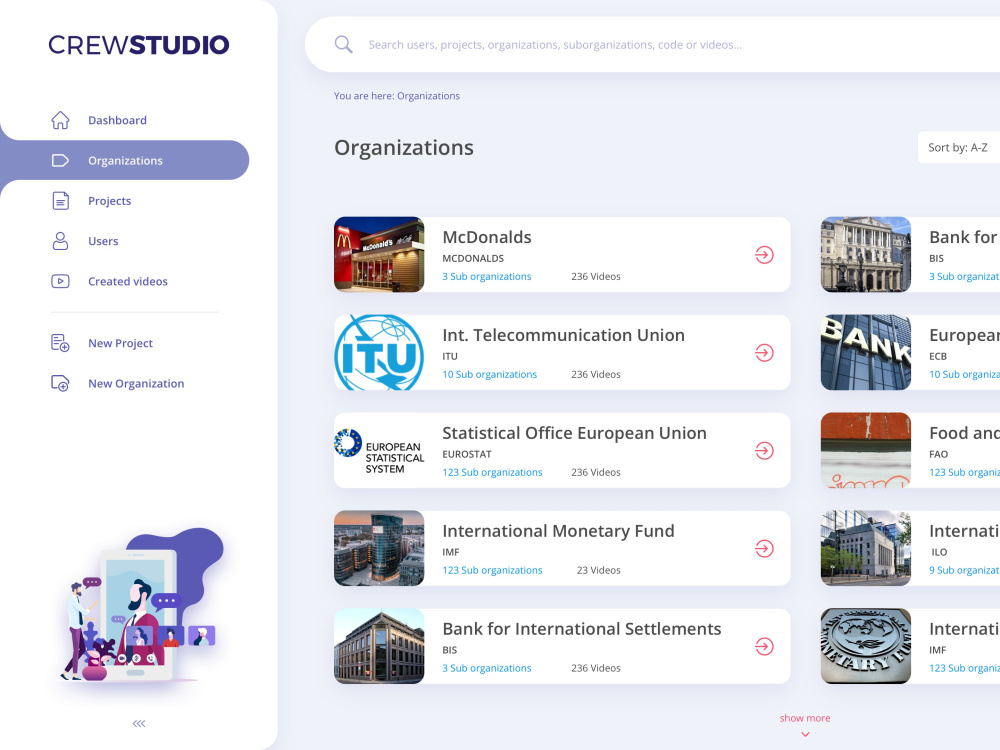Screen dimensions: 1000x750
Task: Expand list with show more chevron
Action: click(x=805, y=734)
